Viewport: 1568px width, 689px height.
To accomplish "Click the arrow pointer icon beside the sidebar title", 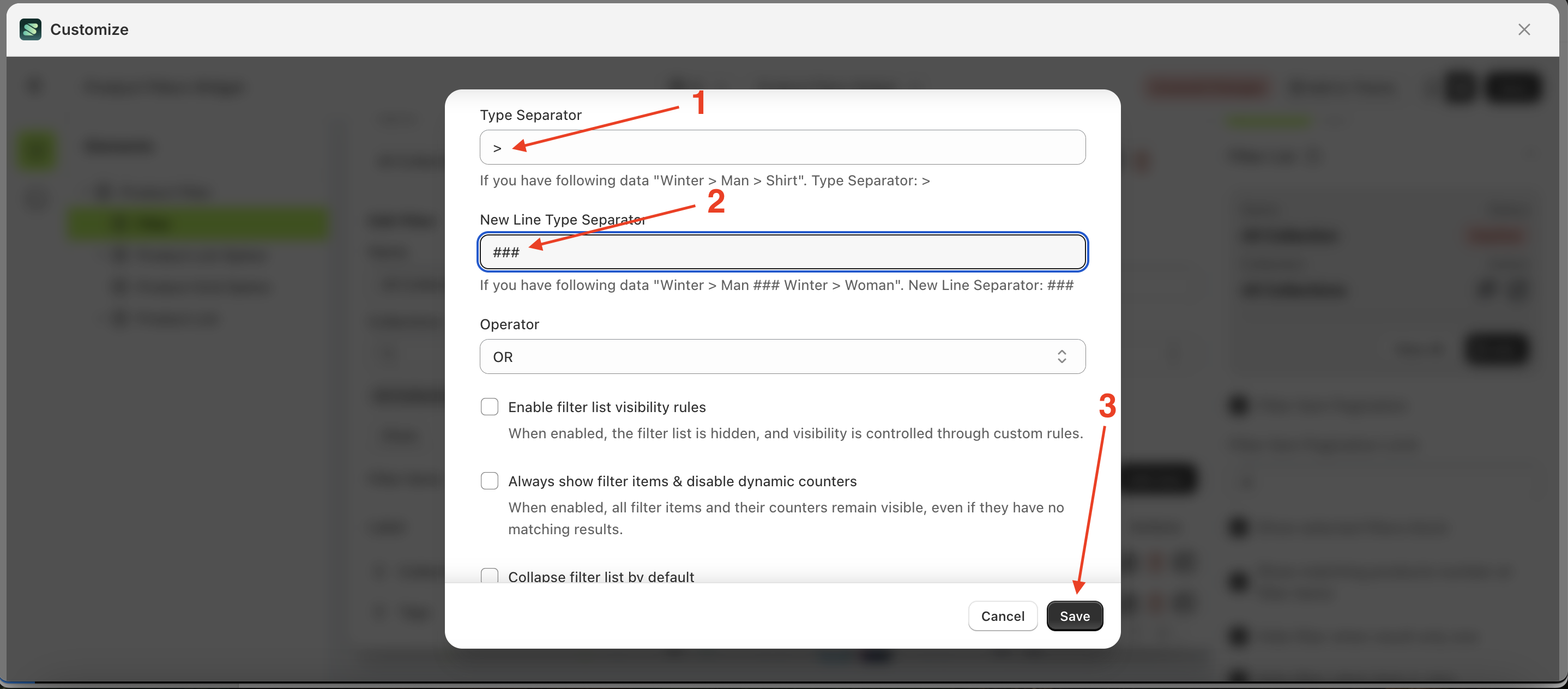I will [x=35, y=87].
